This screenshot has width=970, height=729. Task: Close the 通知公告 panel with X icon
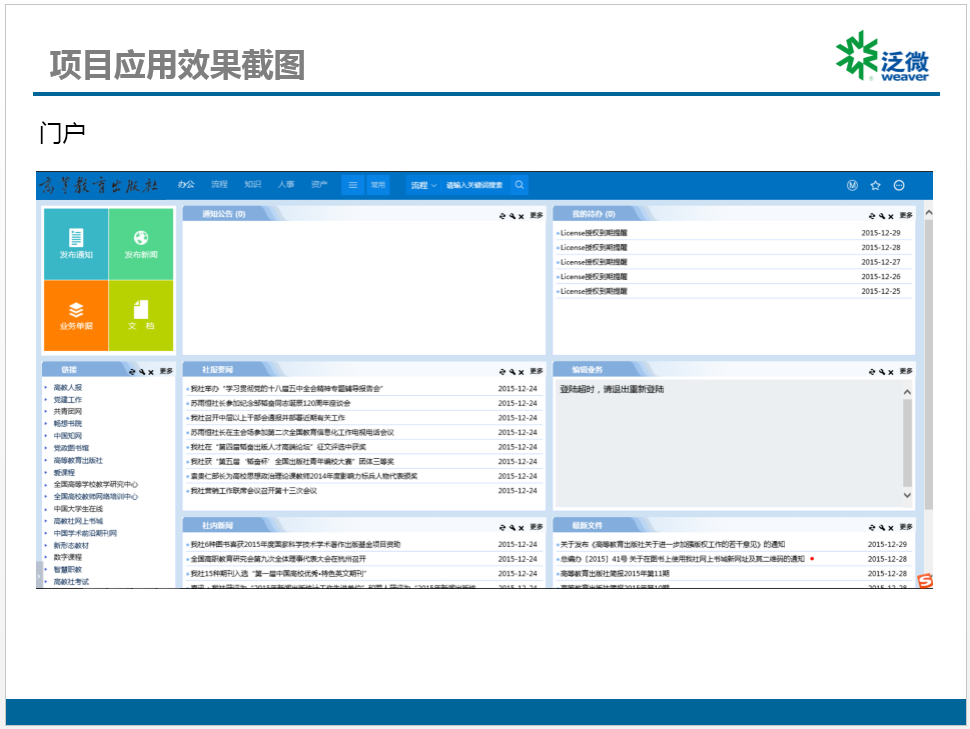(521, 215)
